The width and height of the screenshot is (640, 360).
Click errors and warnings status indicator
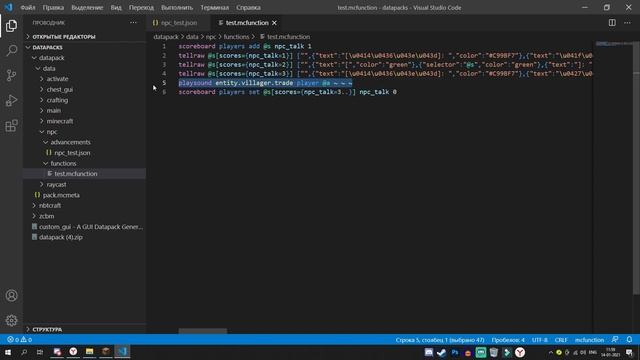[x=19, y=340]
